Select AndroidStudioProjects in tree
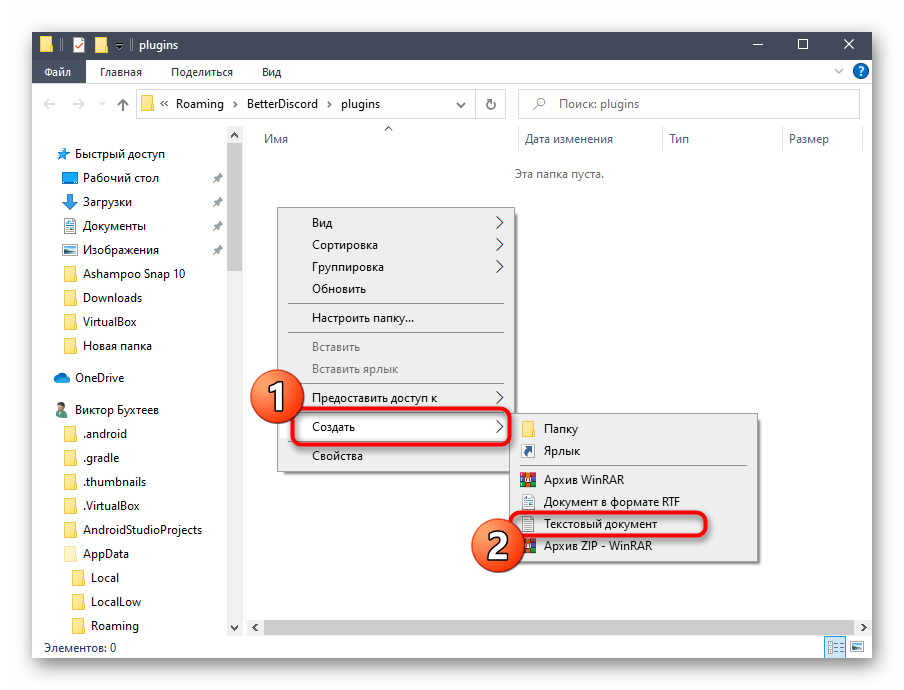 (142, 530)
